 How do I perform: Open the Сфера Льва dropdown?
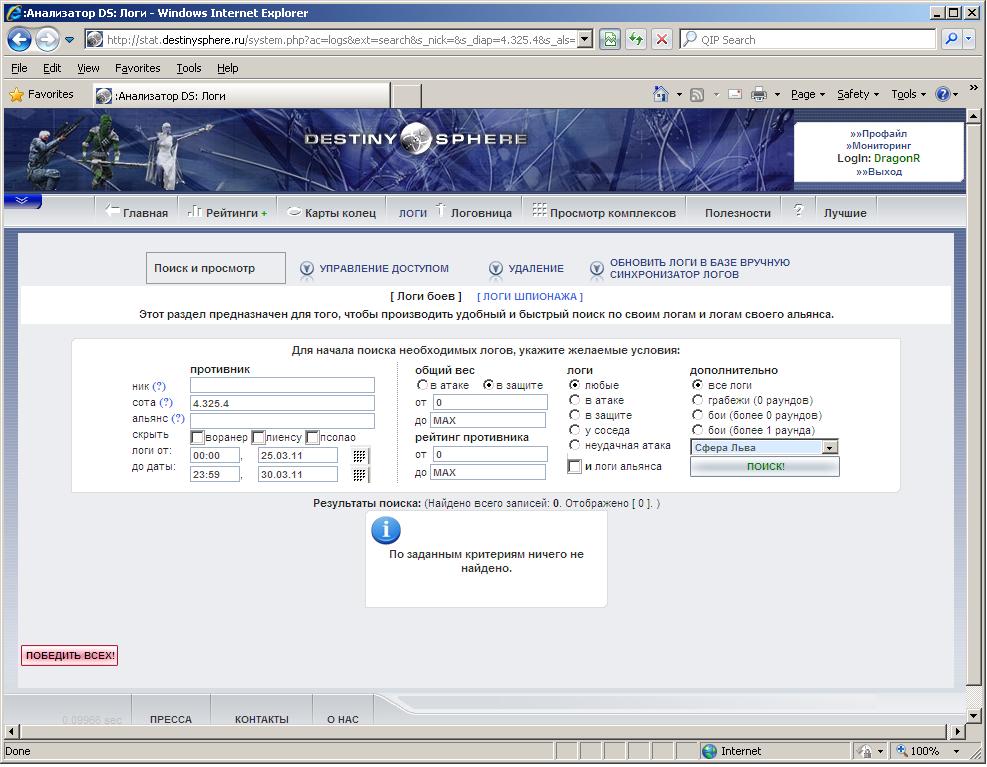click(764, 447)
